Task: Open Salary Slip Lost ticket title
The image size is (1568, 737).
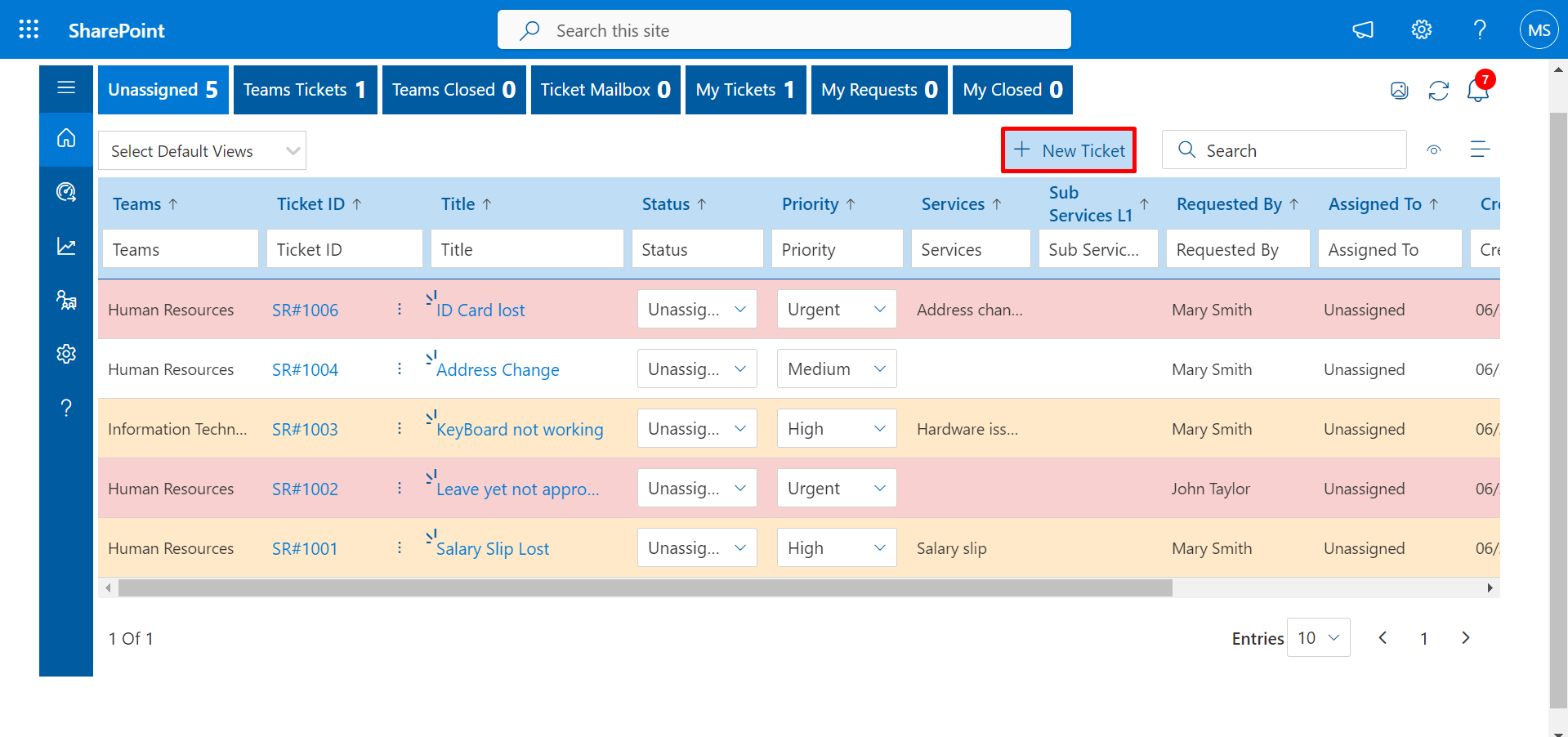Action: (x=493, y=549)
